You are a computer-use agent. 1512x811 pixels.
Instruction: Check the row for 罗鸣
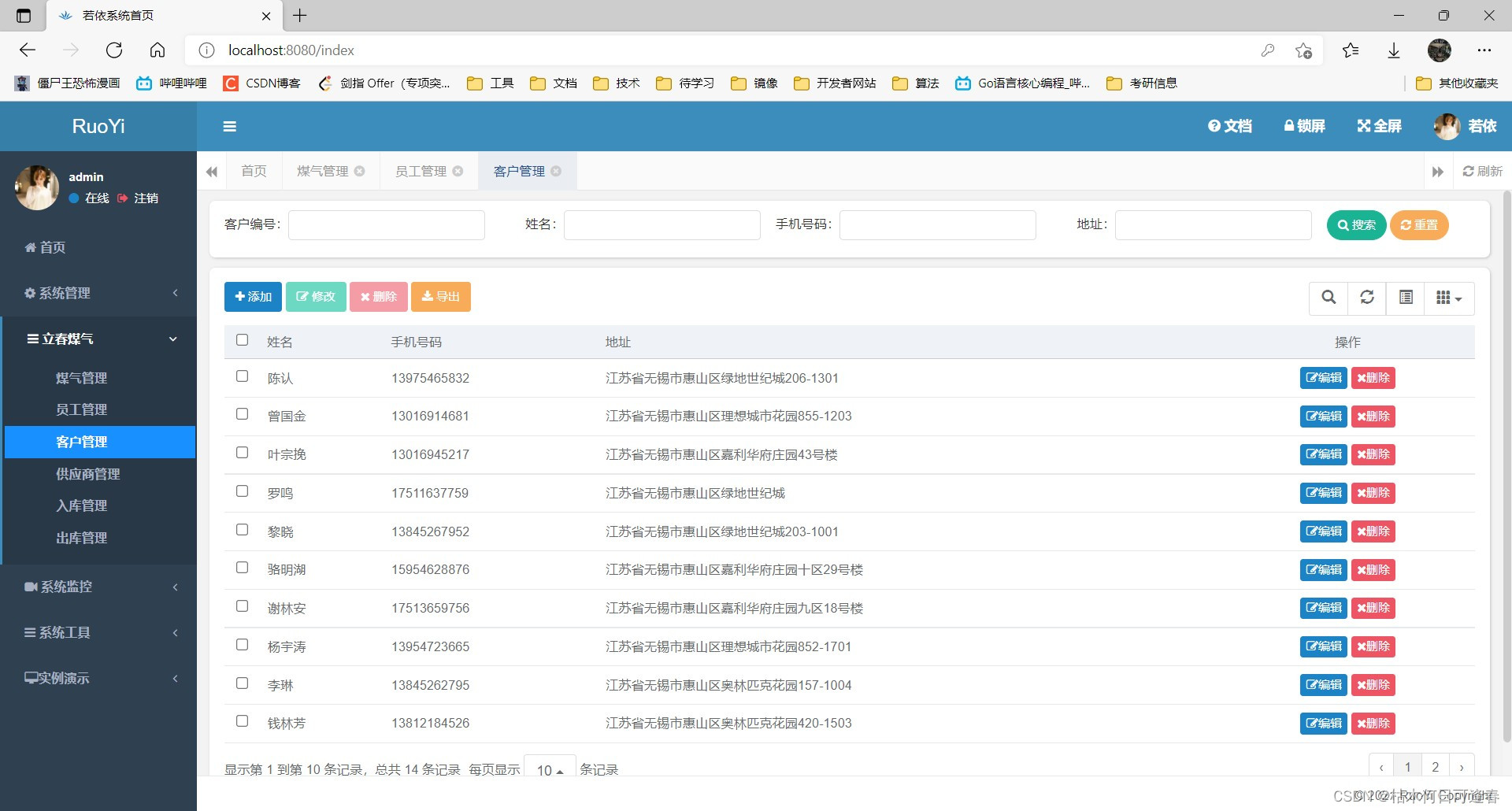click(242, 491)
